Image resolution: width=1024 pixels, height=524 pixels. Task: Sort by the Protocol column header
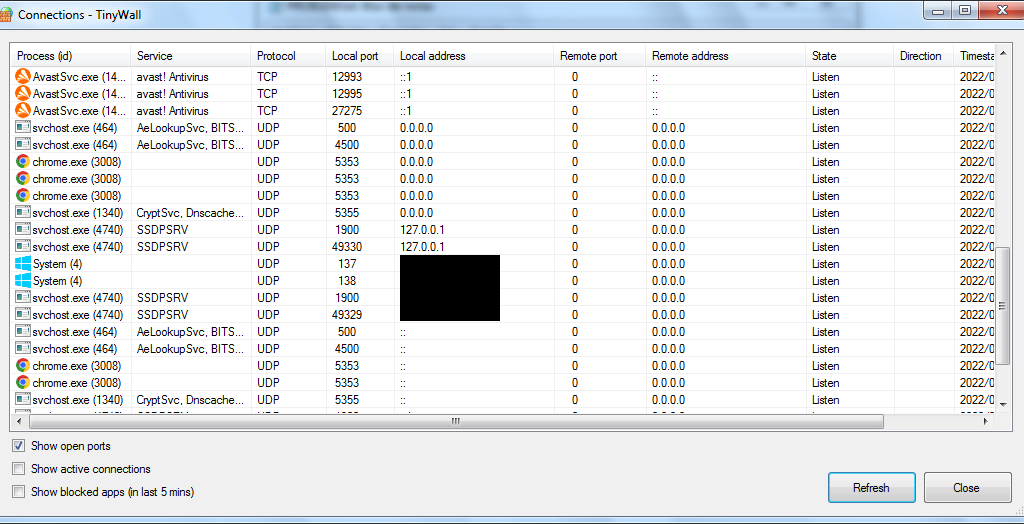point(288,56)
